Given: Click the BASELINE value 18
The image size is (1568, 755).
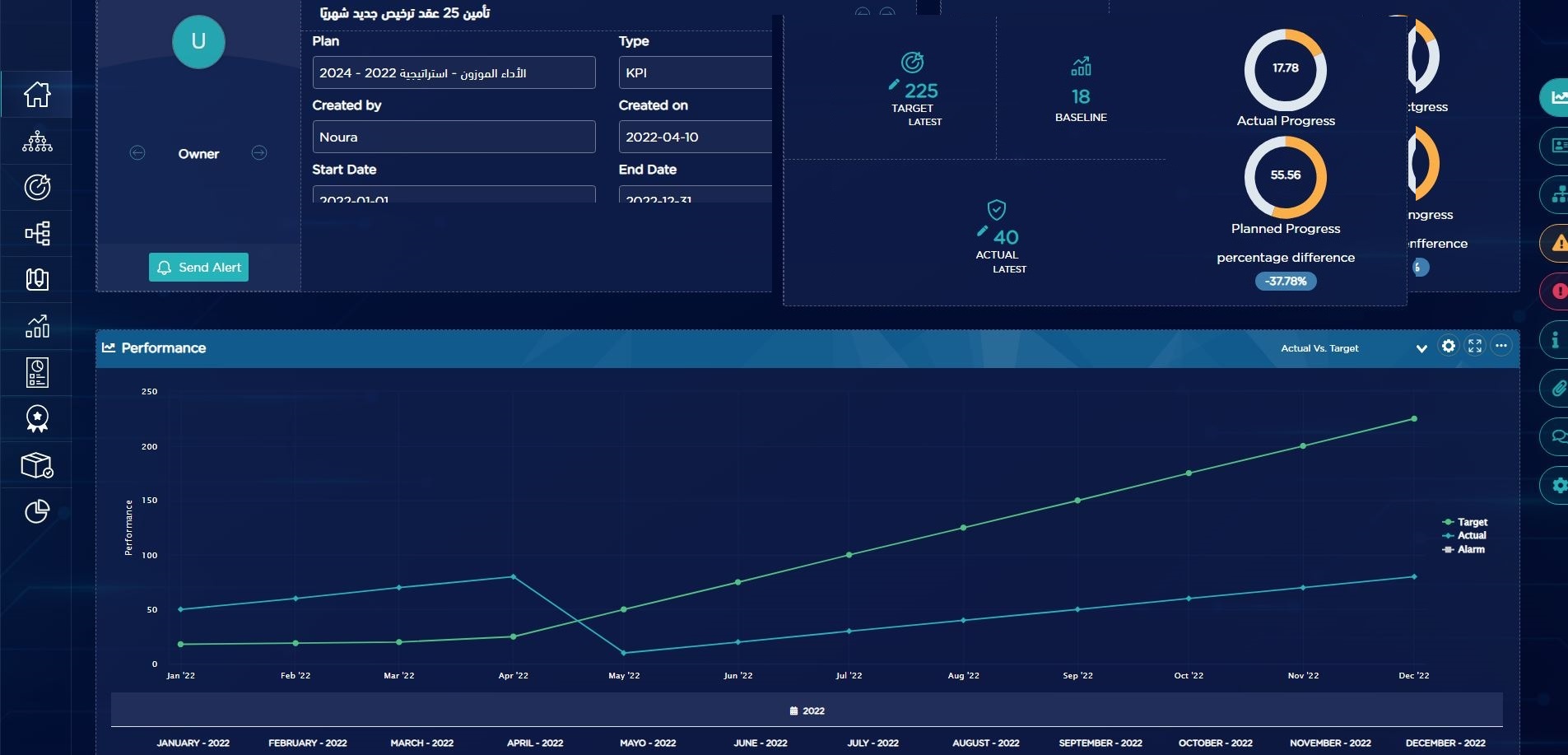Looking at the screenshot, I should click(1081, 96).
